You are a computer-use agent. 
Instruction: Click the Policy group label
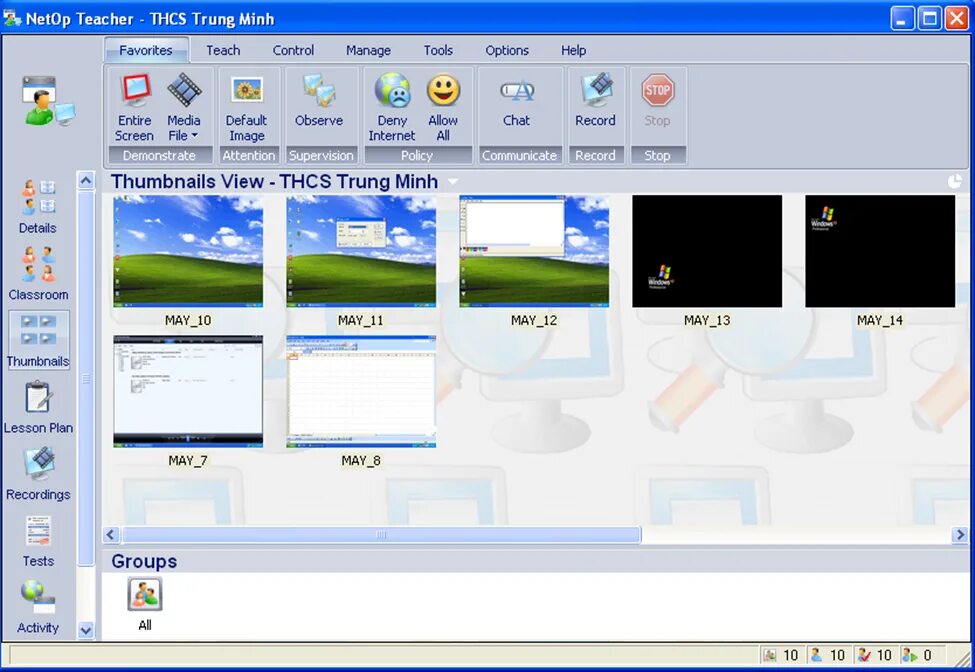pyautogui.click(x=417, y=155)
